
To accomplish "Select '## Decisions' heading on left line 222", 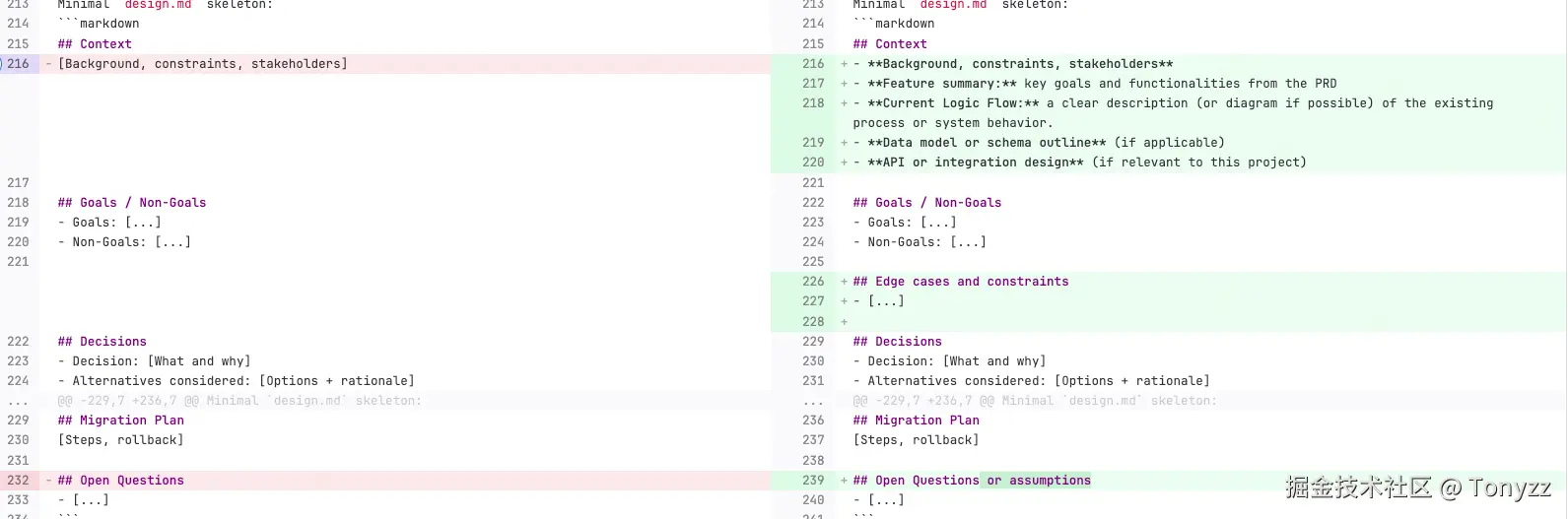I will (102, 342).
